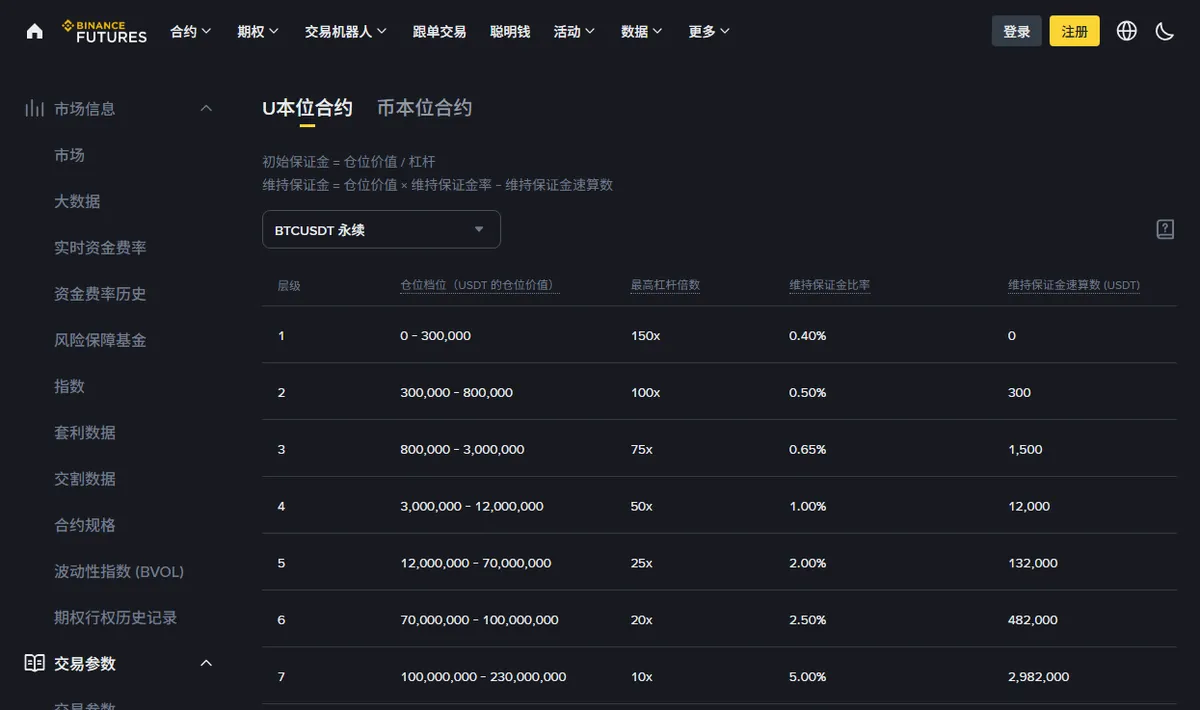The image size is (1200, 710).
Task: Expand the 交易机器人 menu
Action: [346, 31]
